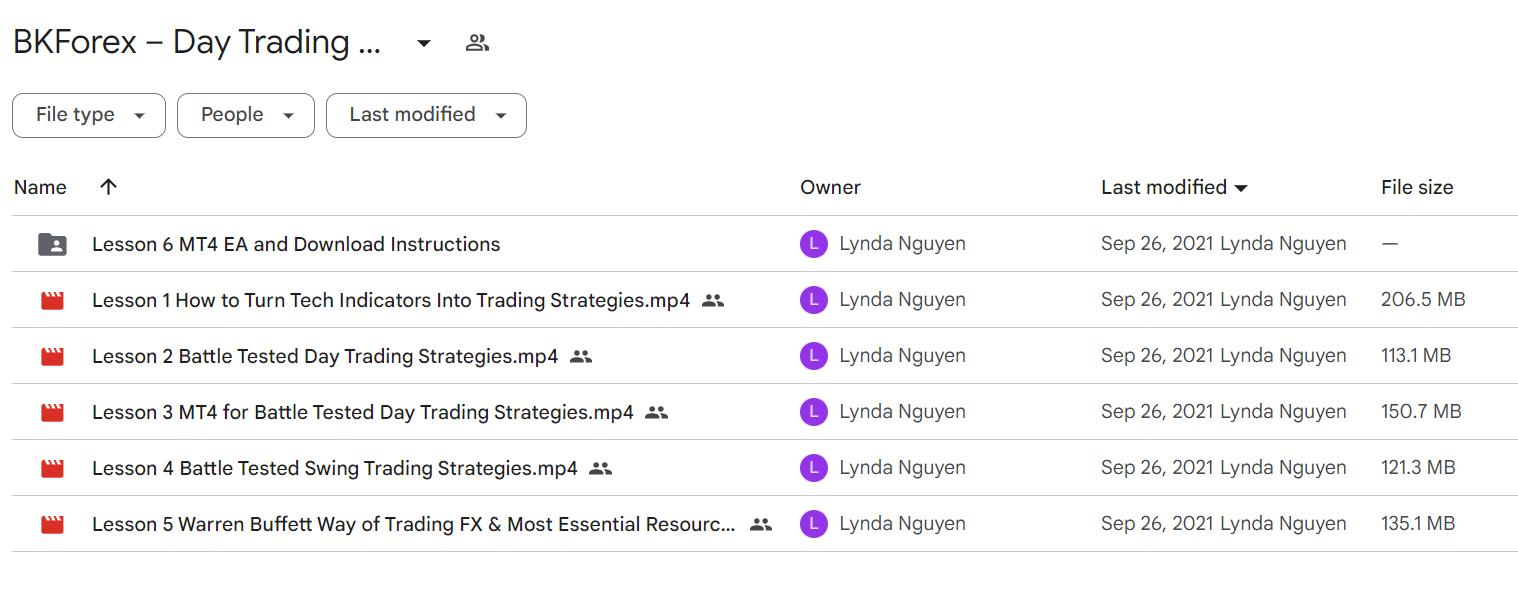Open the Last modified column sort dropdown

click(x=1242, y=188)
